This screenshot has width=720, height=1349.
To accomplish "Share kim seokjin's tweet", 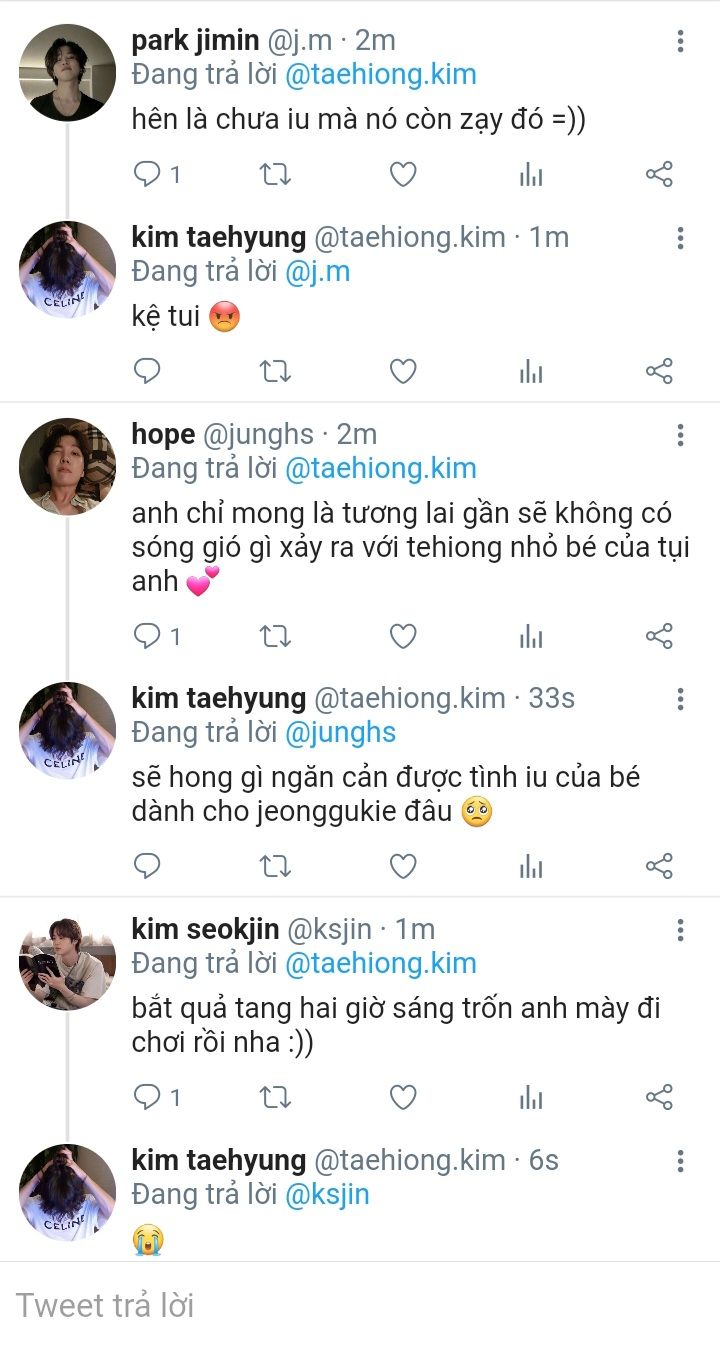I will [x=659, y=1097].
